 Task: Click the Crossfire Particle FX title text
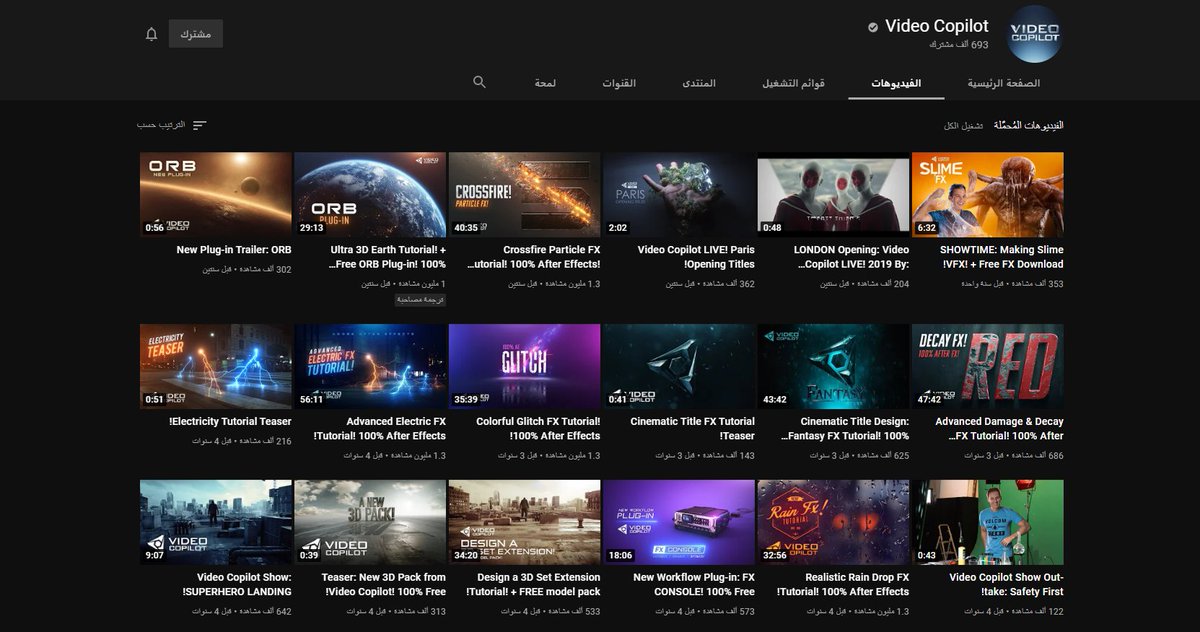(x=534, y=257)
